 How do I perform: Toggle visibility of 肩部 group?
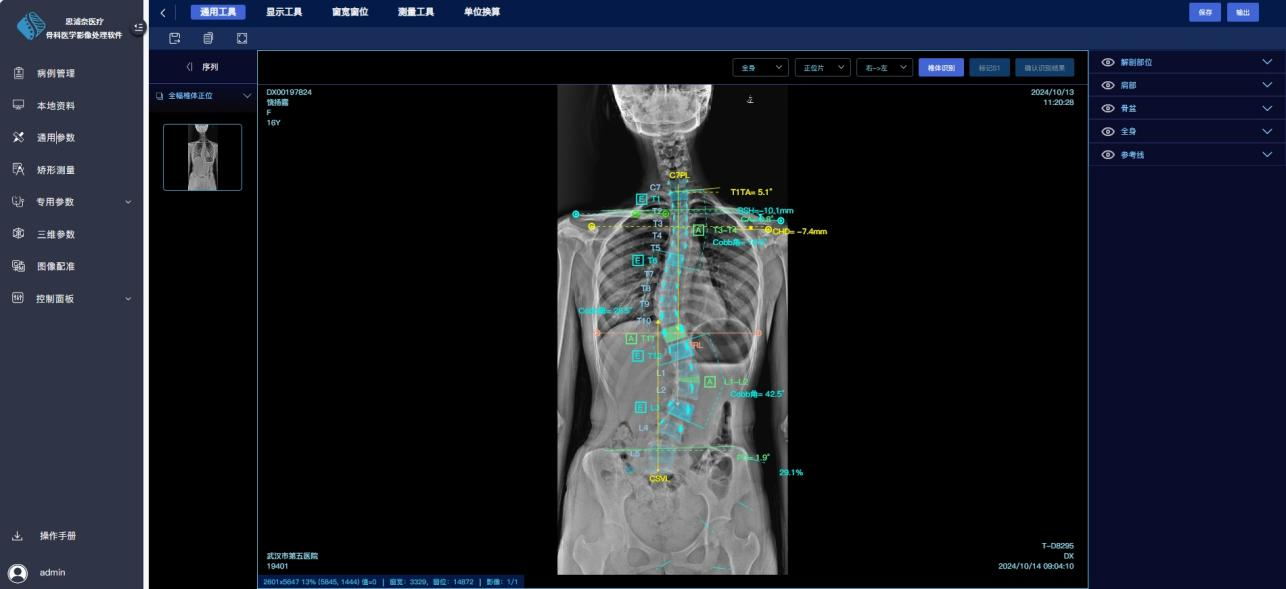pyautogui.click(x=1107, y=85)
